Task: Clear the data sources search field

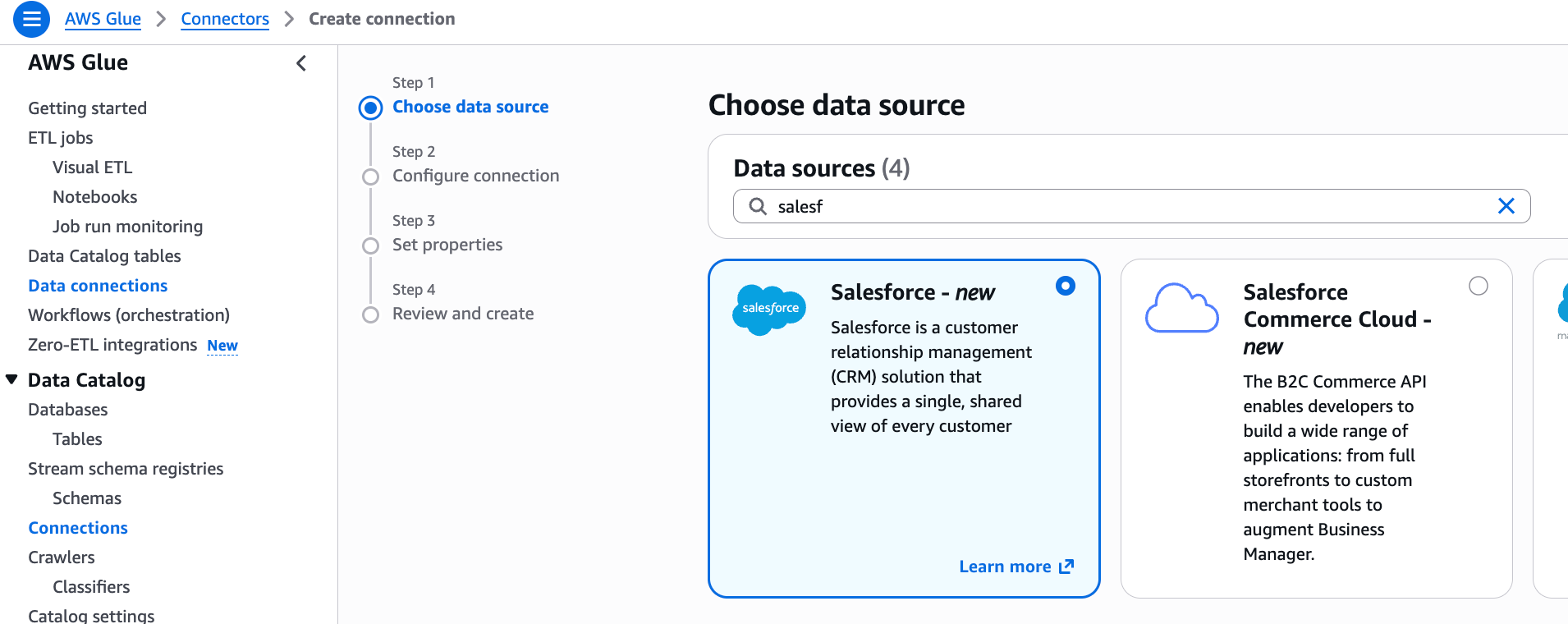Action: [1506, 206]
